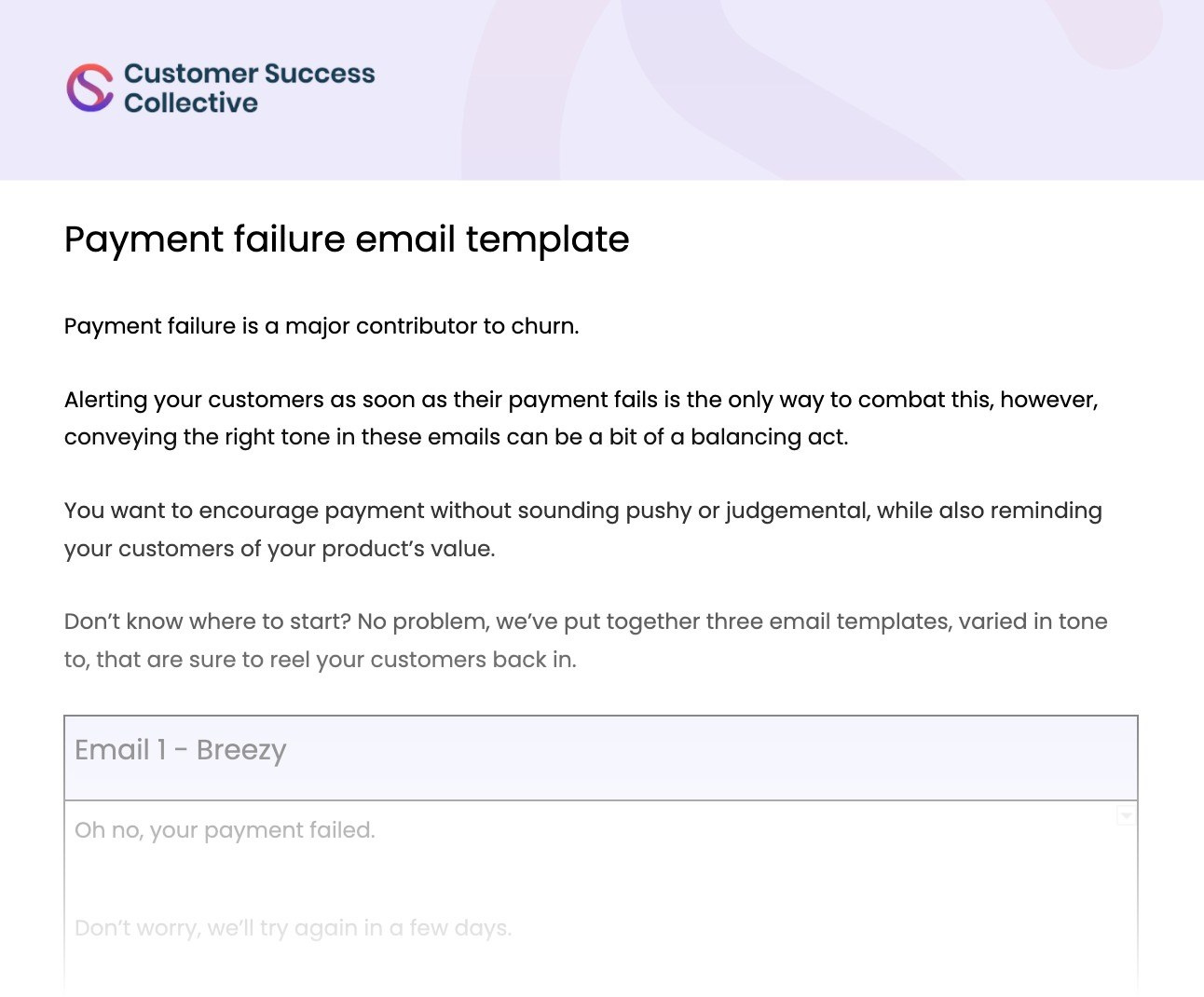This screenshot has width=1204, height=997.
Task: Click the line "your customers of your product's value."
Action: point(280,549)
